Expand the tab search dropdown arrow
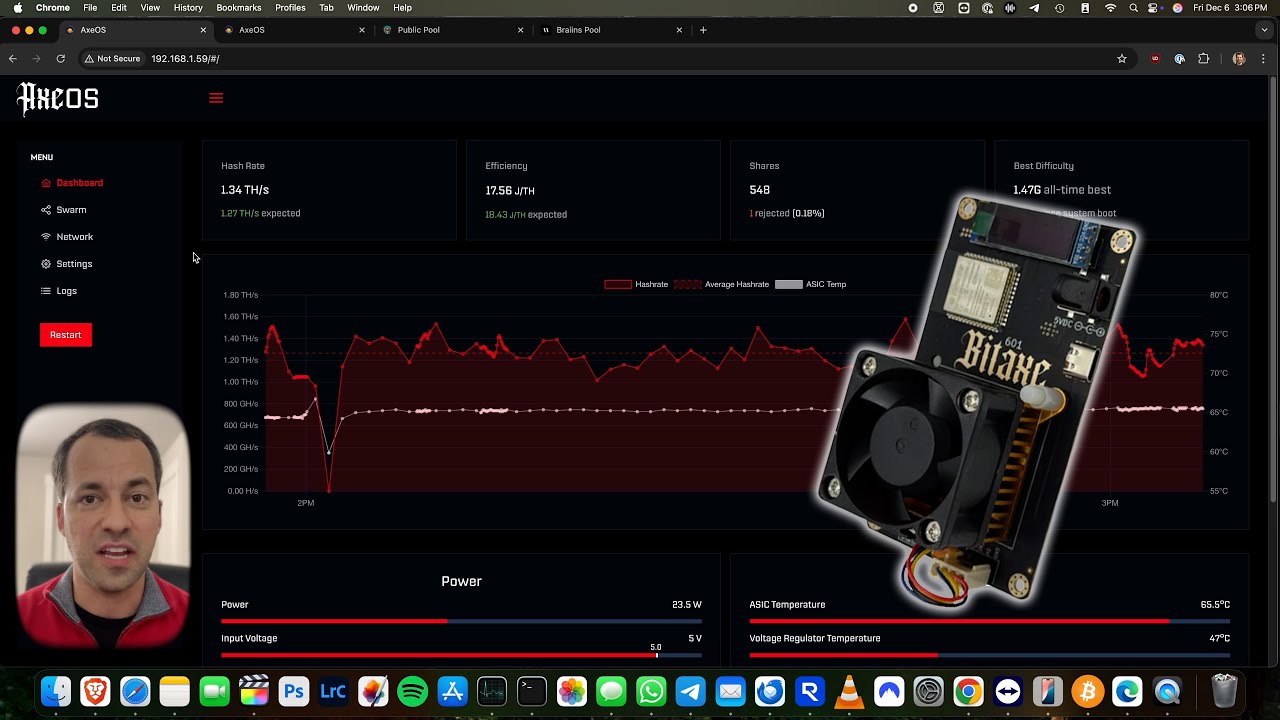 [x=1264, y=30]
